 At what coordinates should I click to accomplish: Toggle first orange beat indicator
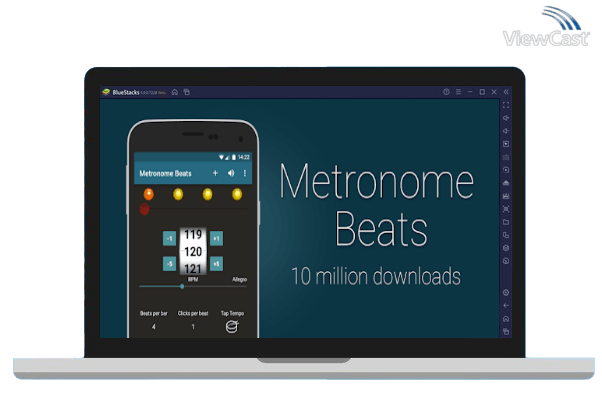pyautogui.click(x=149, y=194)
